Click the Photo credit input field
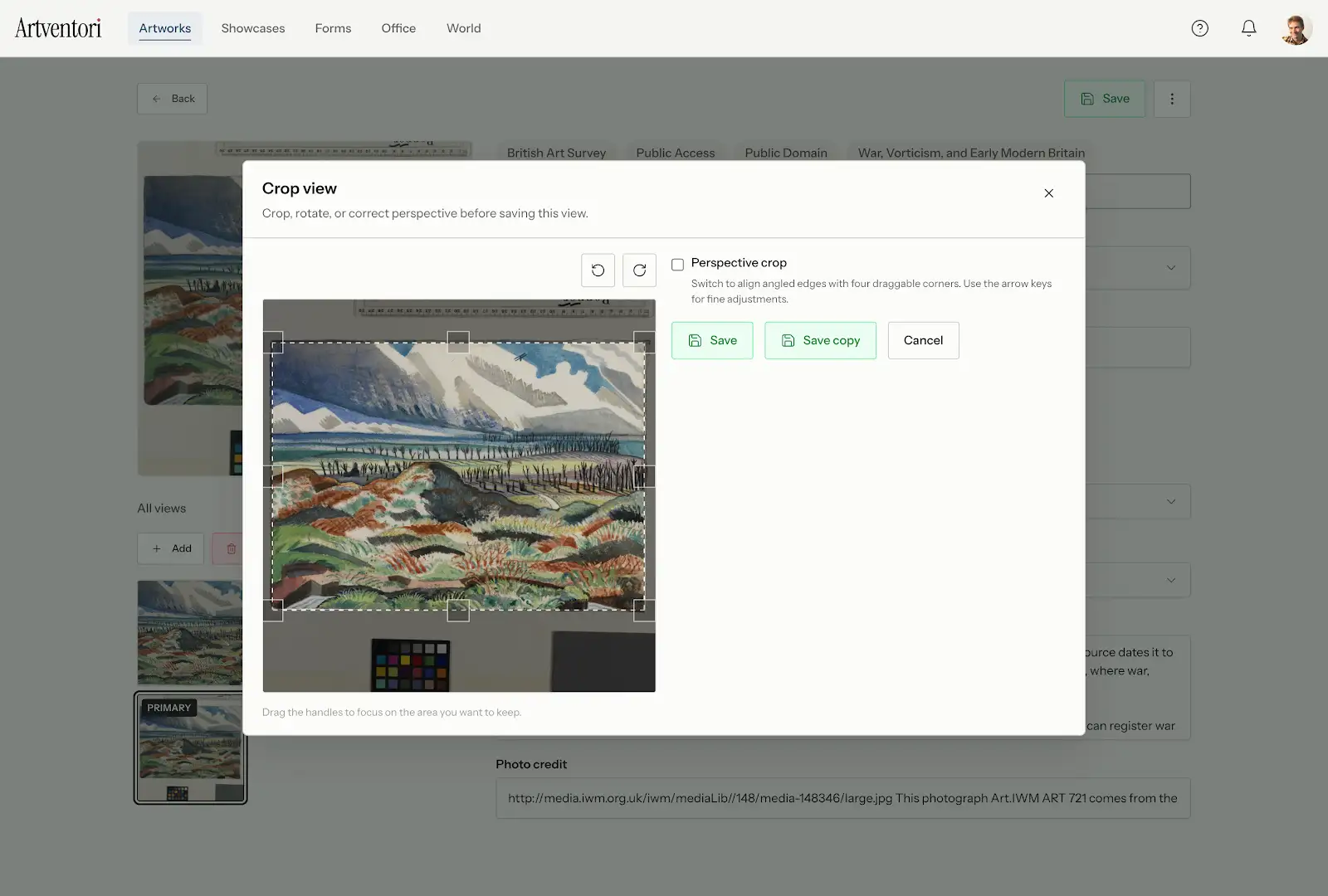The width and height of the screenshot is (1328, 896). [843, 798]
